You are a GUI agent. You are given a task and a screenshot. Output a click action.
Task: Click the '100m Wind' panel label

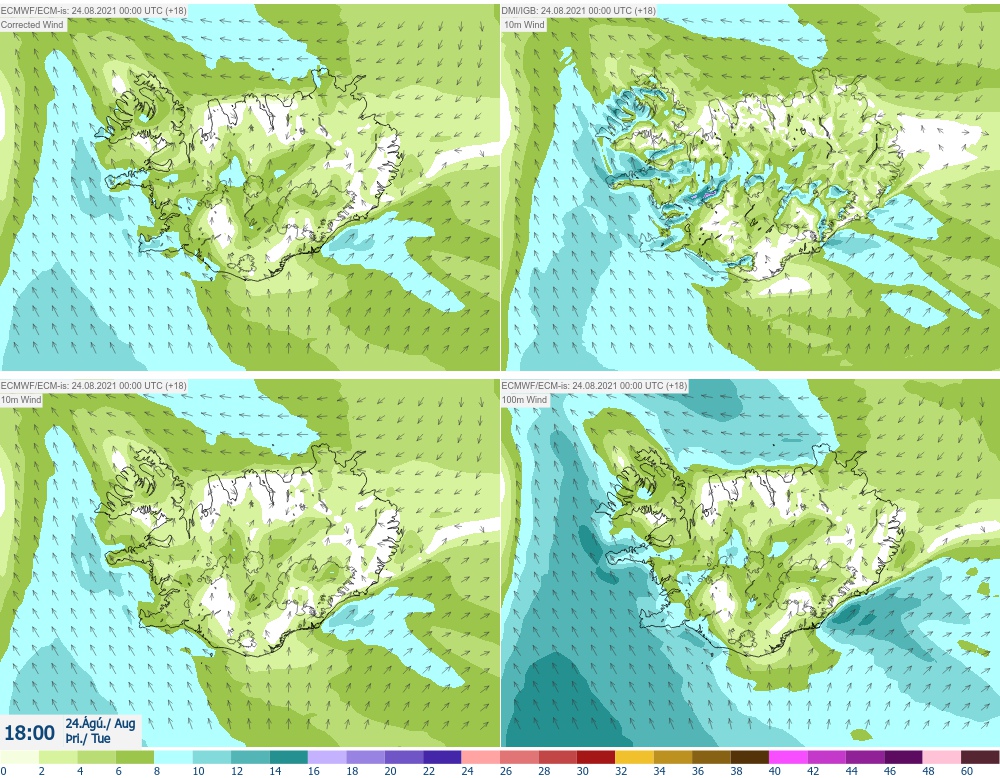pyautogui.click(x=524, y=400)
